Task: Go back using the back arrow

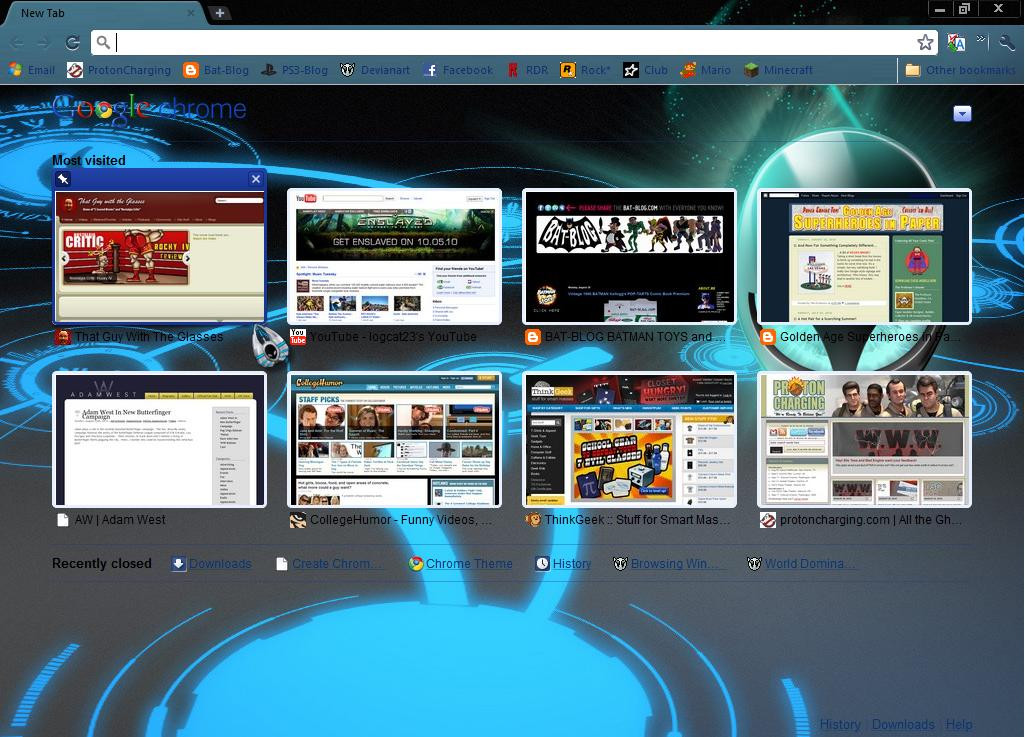Action: point(17,43)
